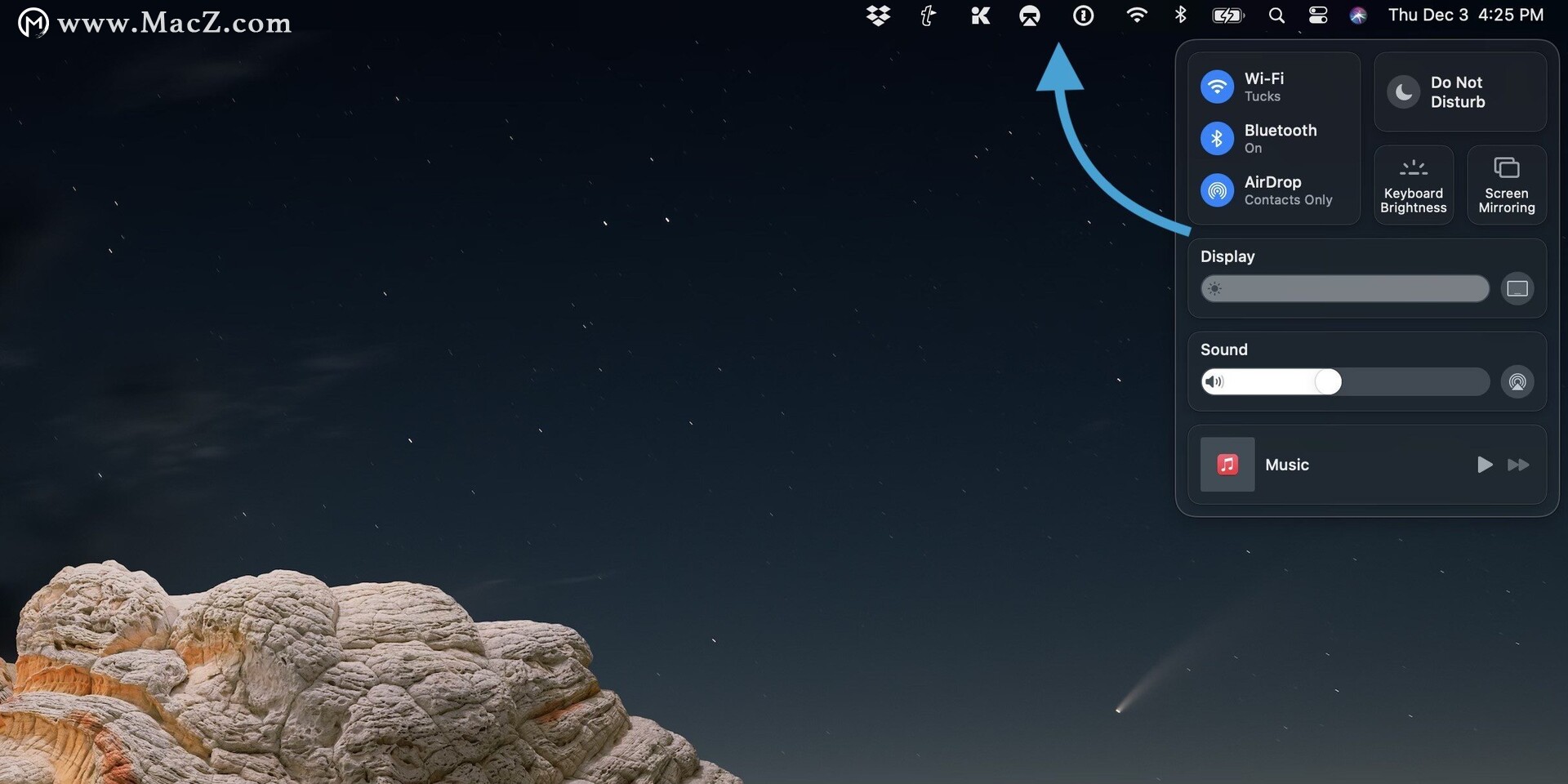Open the date and time clock
Screen dimensions: 1568x784
click(x=1466, y=15)
